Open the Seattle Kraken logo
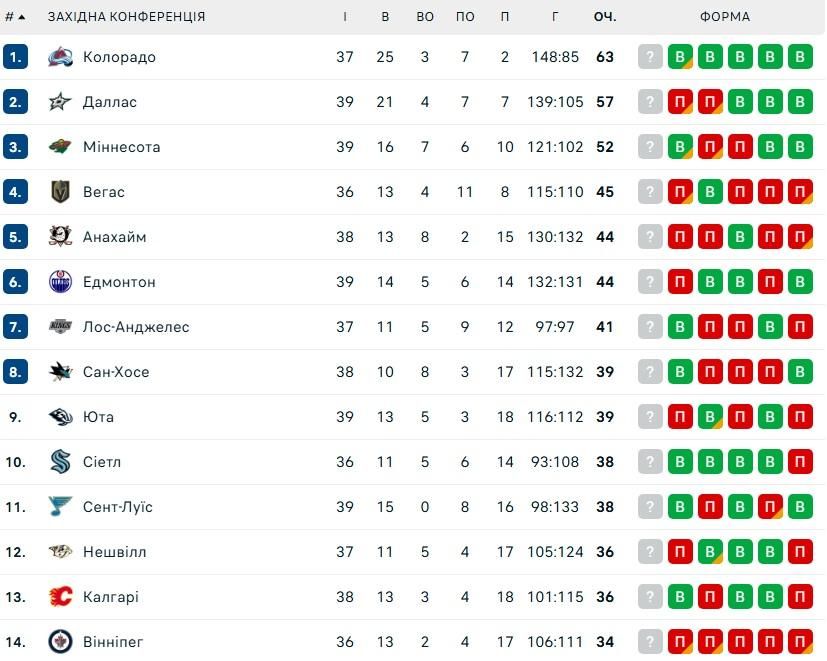Viewport: 827px width, 661px height. tap(61, 462)
